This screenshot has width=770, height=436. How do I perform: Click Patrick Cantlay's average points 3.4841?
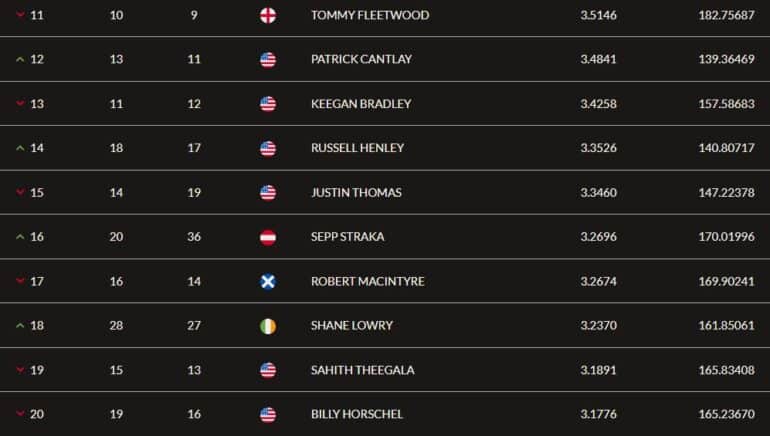click(598, 59)
